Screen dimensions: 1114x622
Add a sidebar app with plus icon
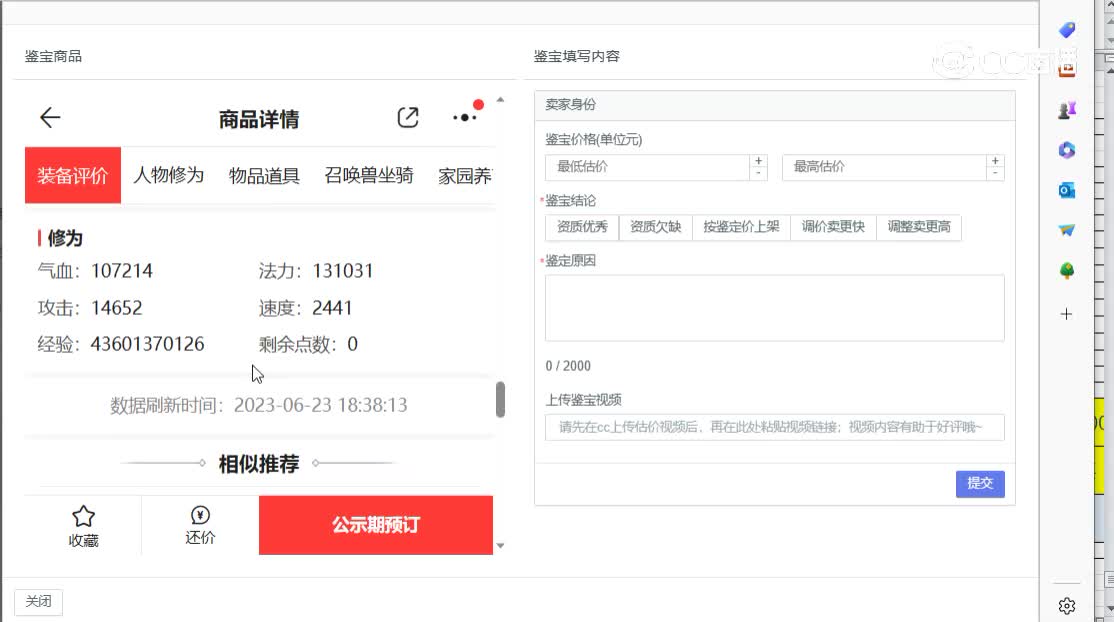[x=1066, y=314]
